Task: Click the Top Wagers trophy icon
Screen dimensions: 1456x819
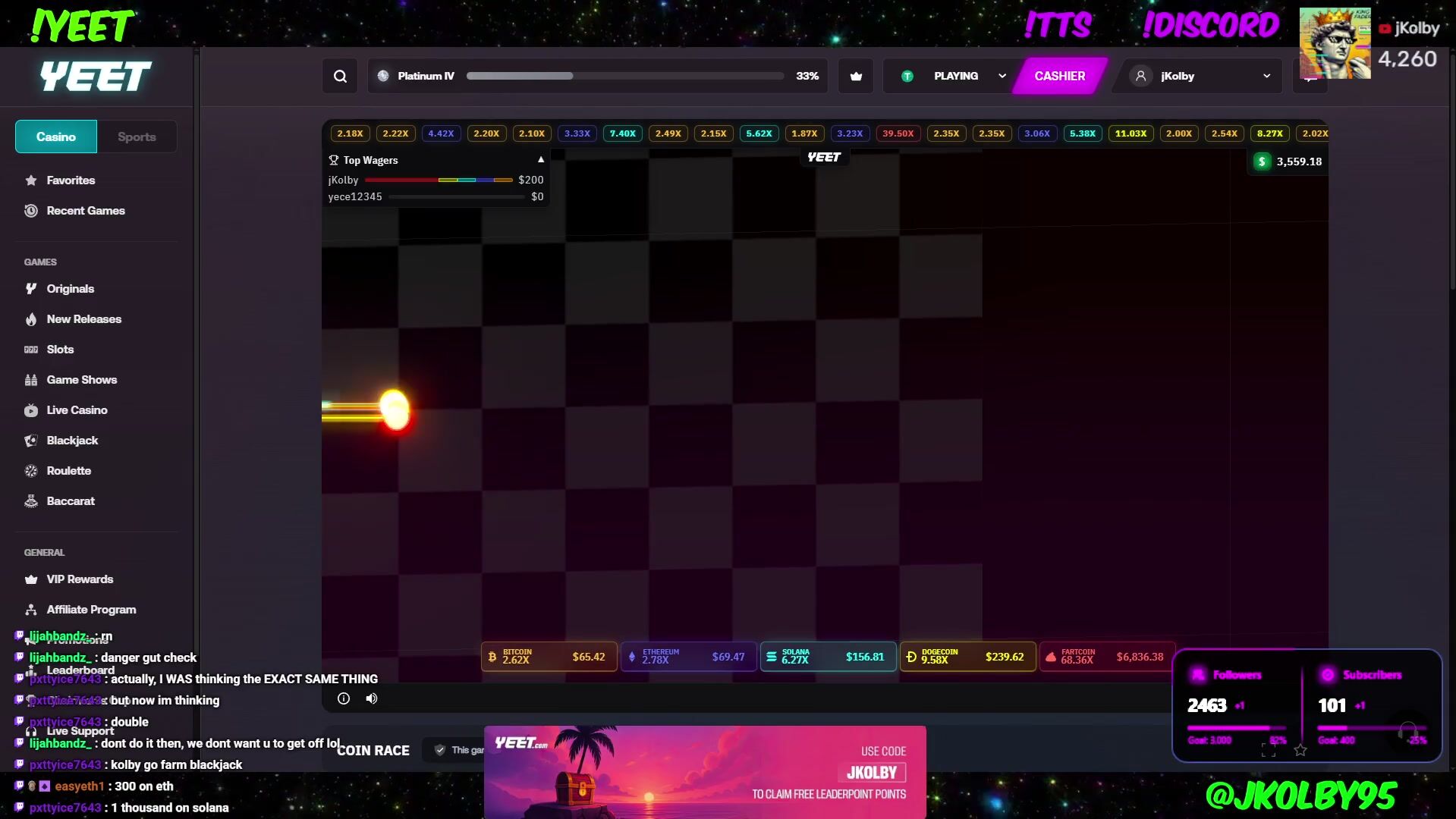Action: tap(333, 160)
